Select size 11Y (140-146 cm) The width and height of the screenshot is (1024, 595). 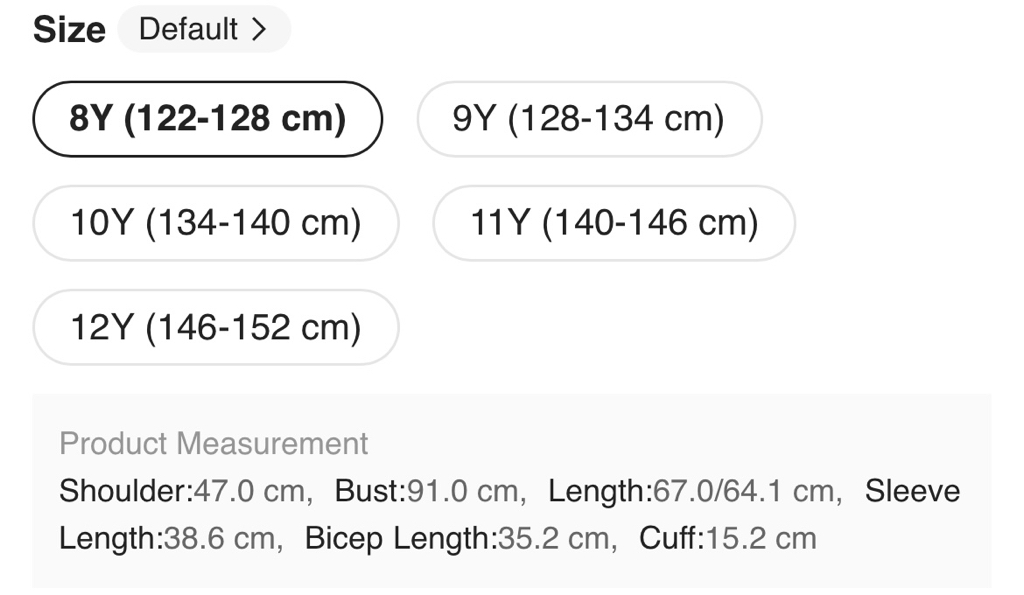[614, 223]
